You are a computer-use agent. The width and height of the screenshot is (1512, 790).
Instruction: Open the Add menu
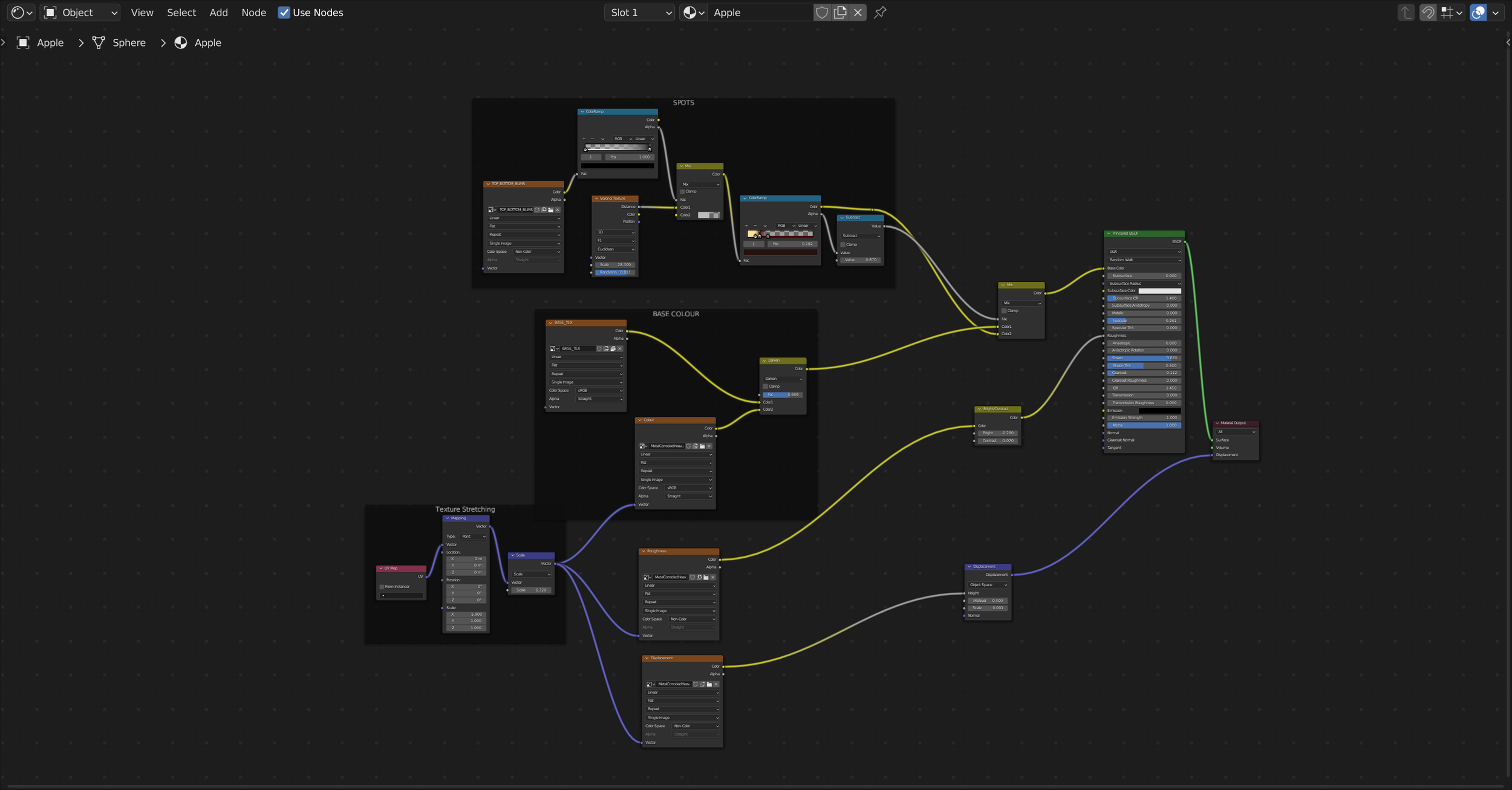pyautogui.click(x=218, y=13)
